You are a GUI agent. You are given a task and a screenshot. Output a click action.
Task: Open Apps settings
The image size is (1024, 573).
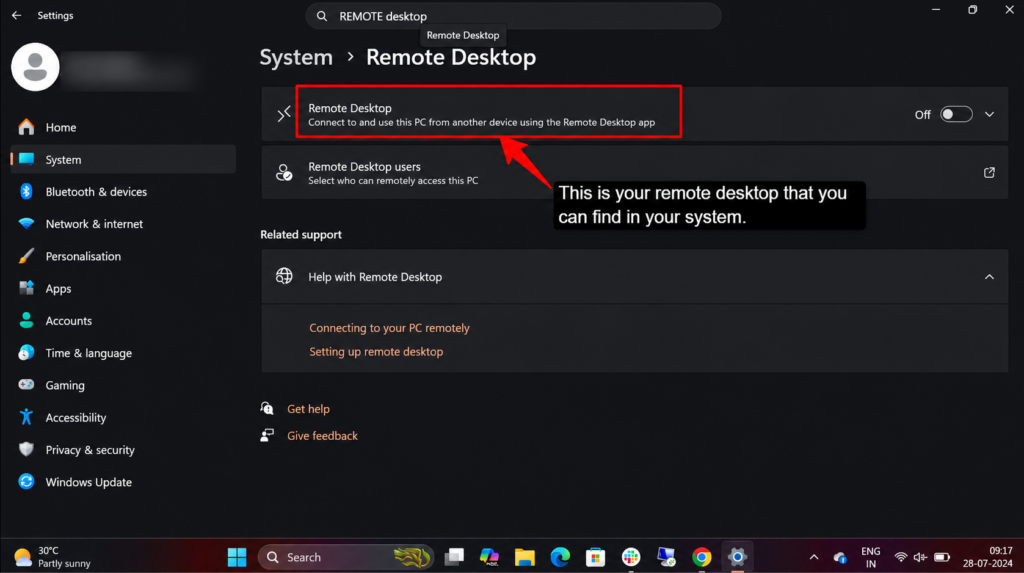tap(123, 289)
